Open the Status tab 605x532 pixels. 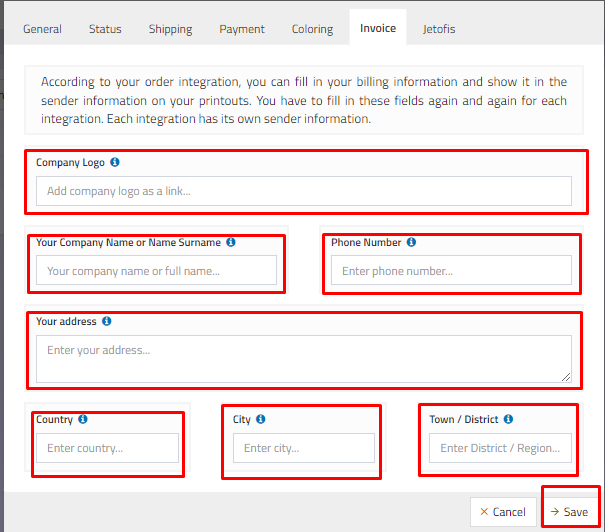point(105,29)
